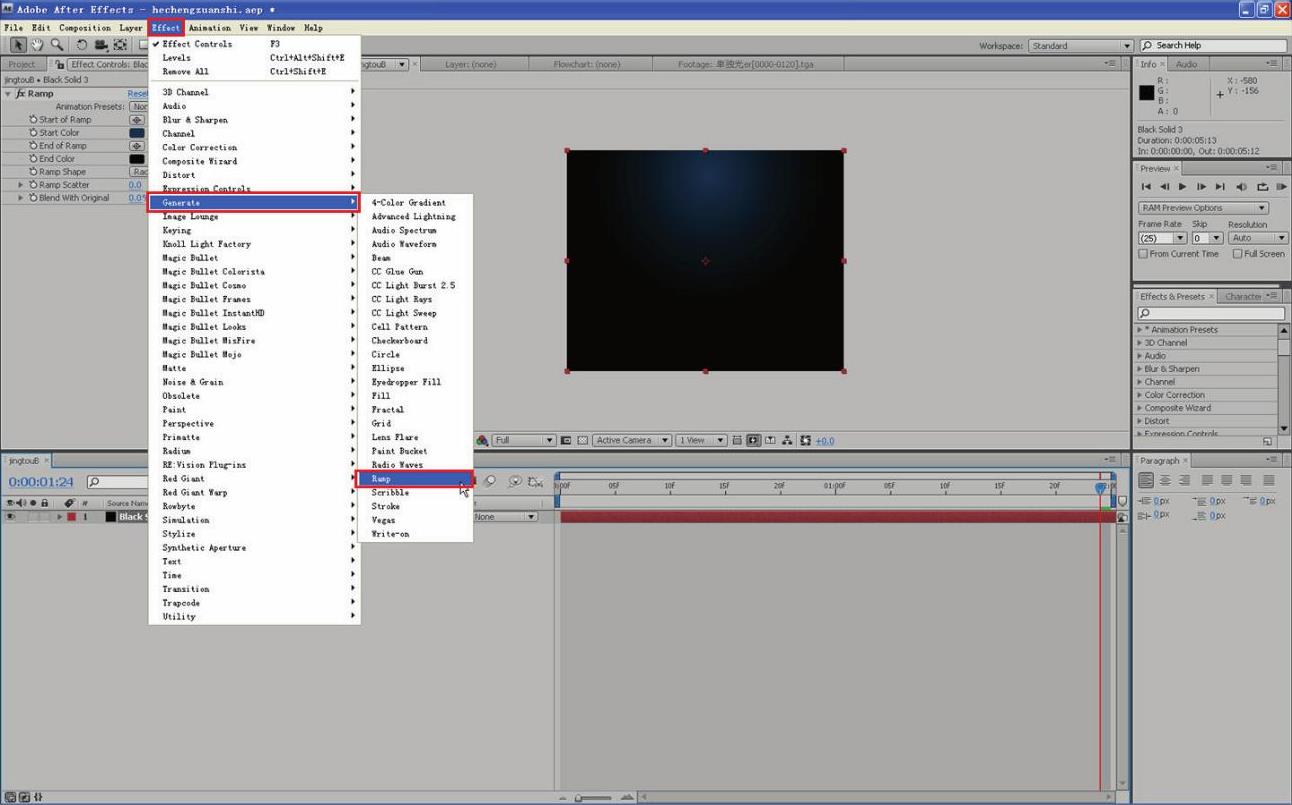Expand Animation Presets in Effects panel
This screenshot has width=1292, height=805.
[1140, 330]
